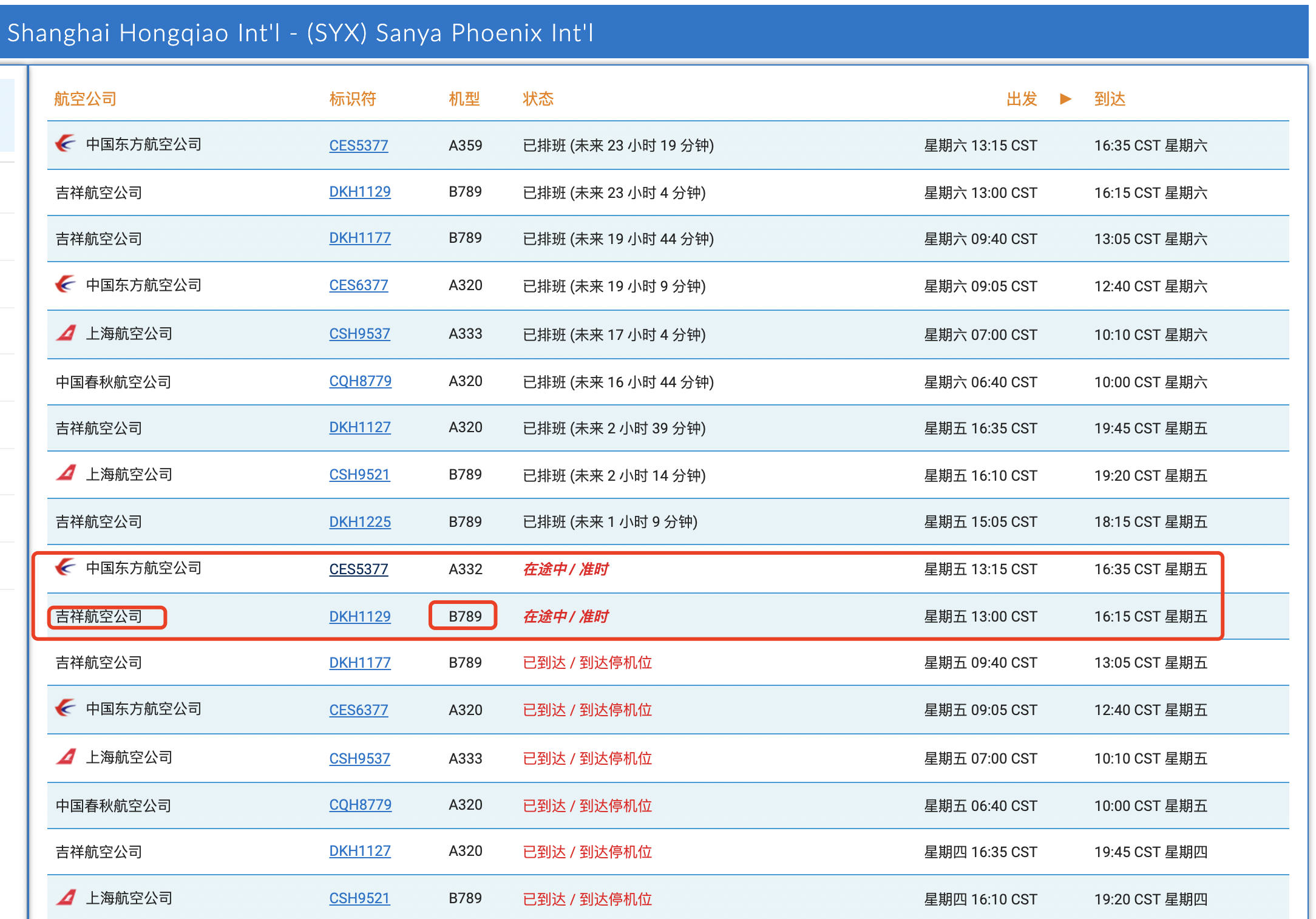Click the 航空公司 column header
The image size is (1316, 919).
85,99
